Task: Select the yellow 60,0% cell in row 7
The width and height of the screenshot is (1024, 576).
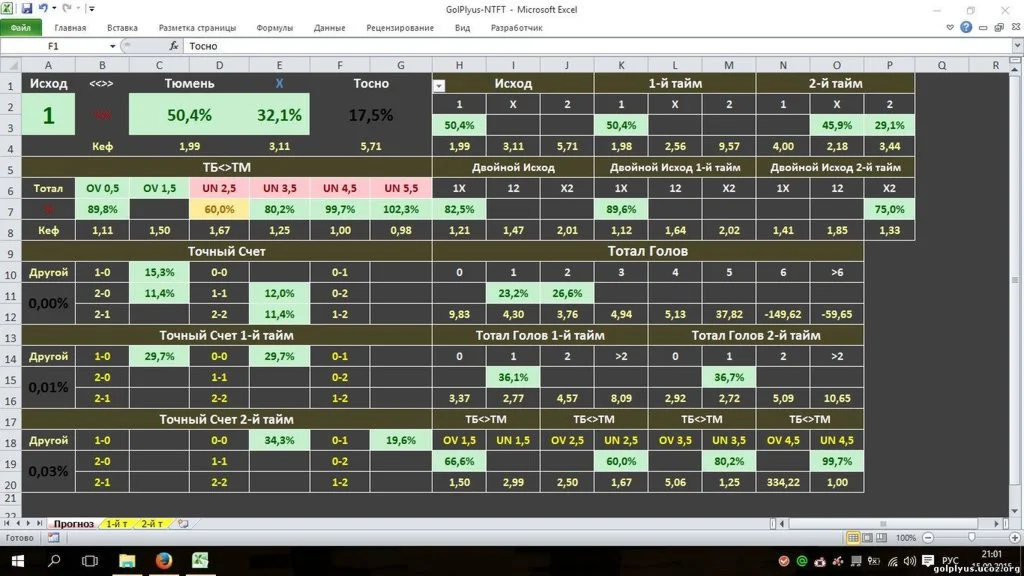Action: pos(219,209)
